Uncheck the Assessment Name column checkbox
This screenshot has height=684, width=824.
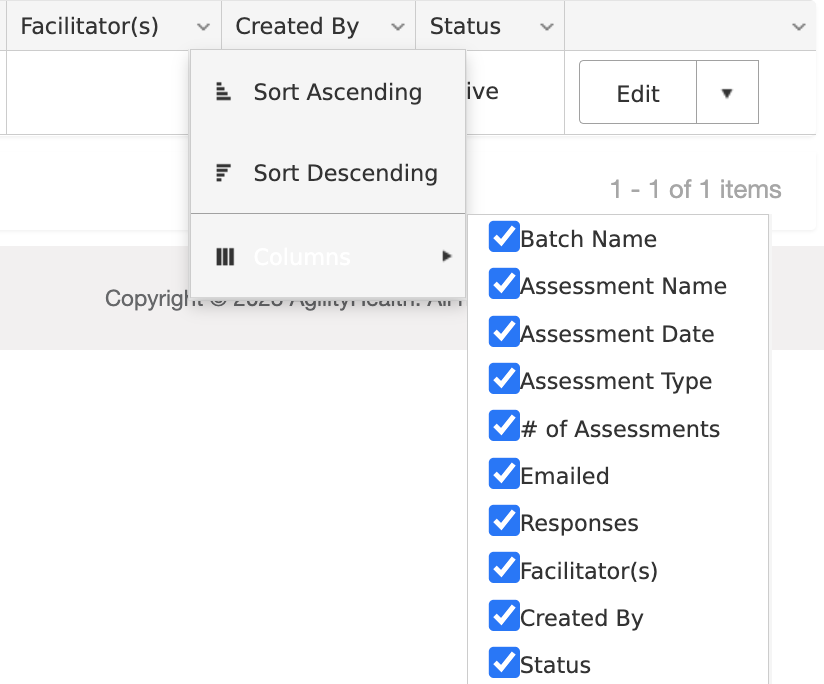504,284
